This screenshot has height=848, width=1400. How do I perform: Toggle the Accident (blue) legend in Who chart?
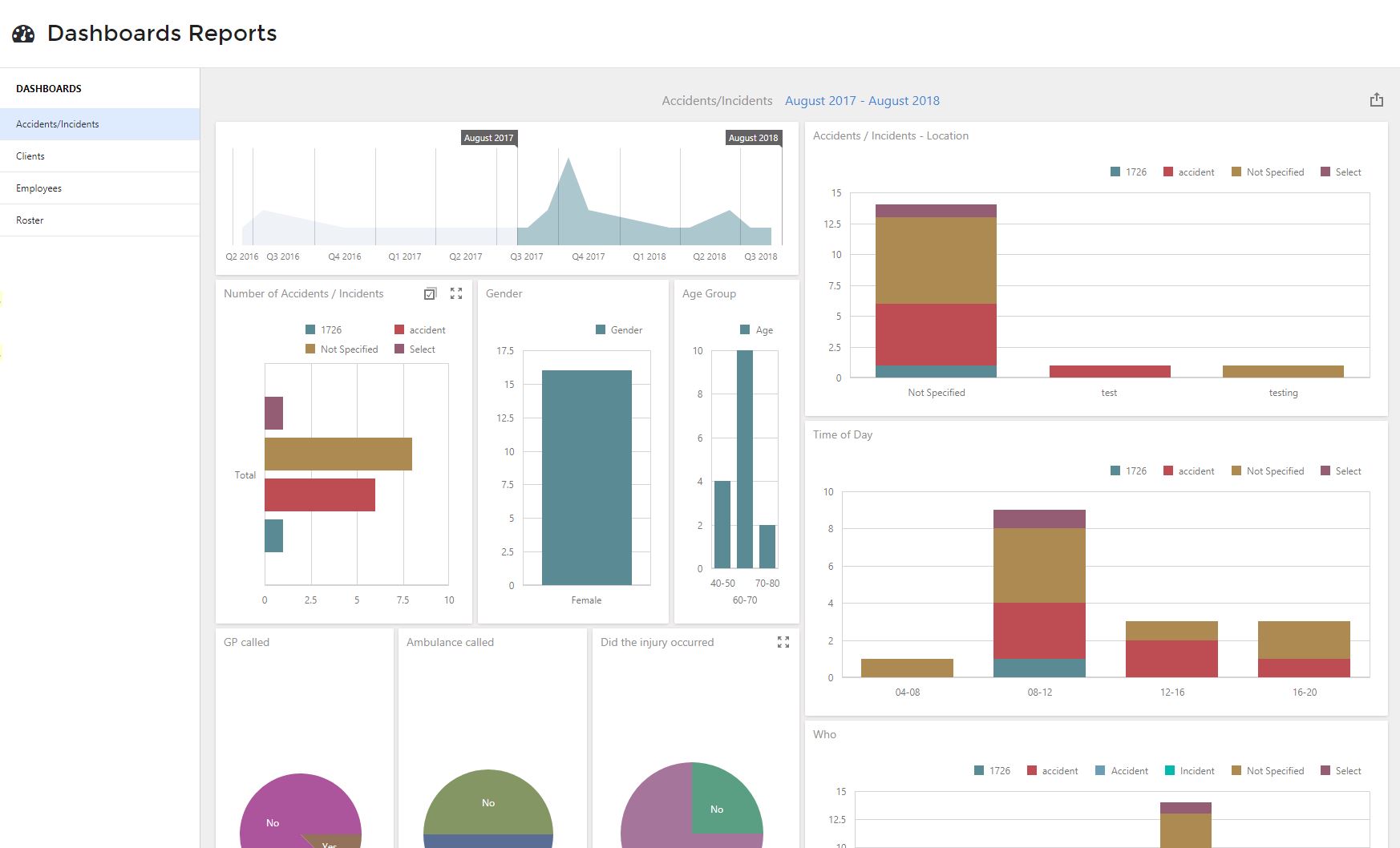1121,771
